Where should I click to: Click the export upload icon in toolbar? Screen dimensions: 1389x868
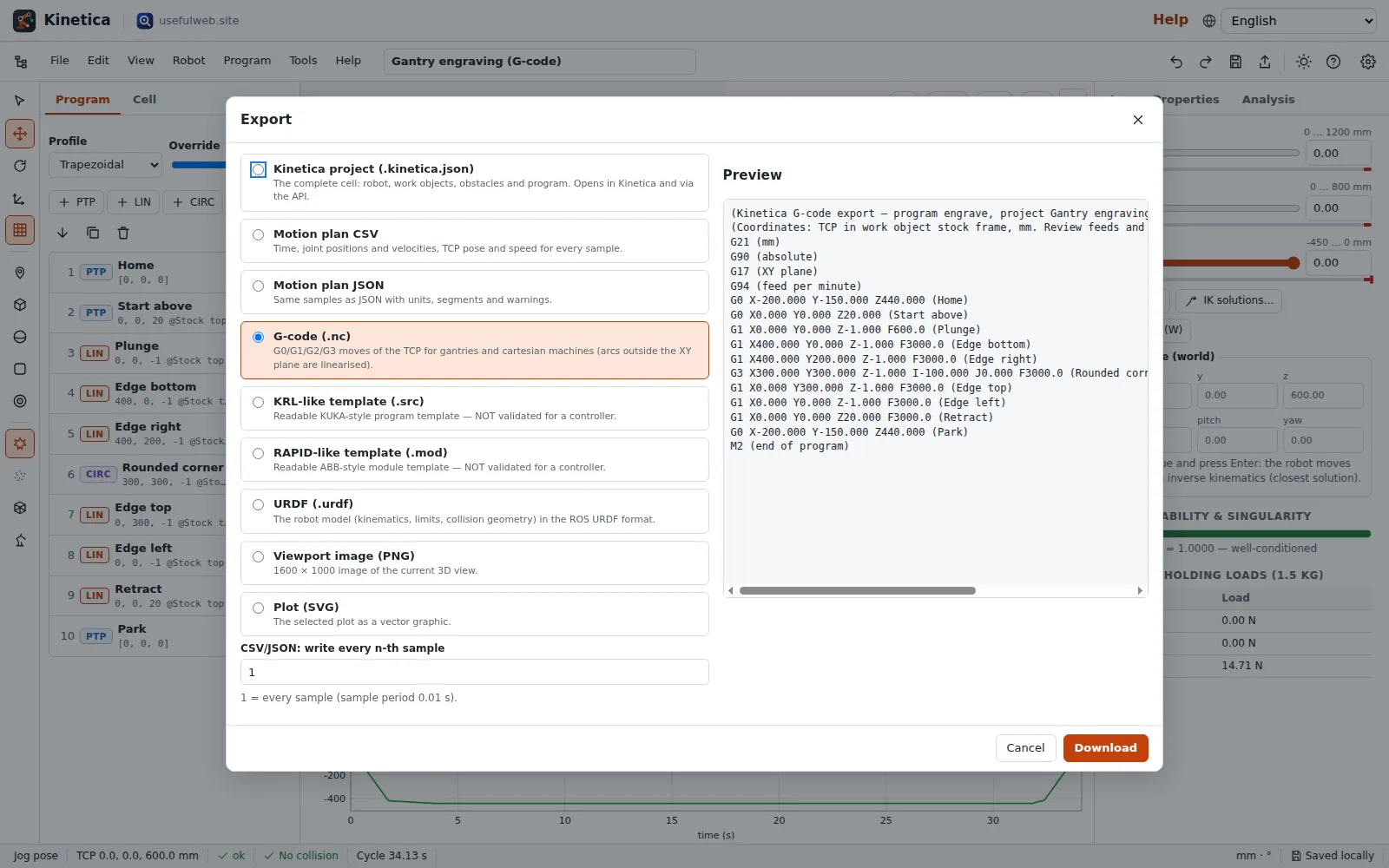[1265, 62]
